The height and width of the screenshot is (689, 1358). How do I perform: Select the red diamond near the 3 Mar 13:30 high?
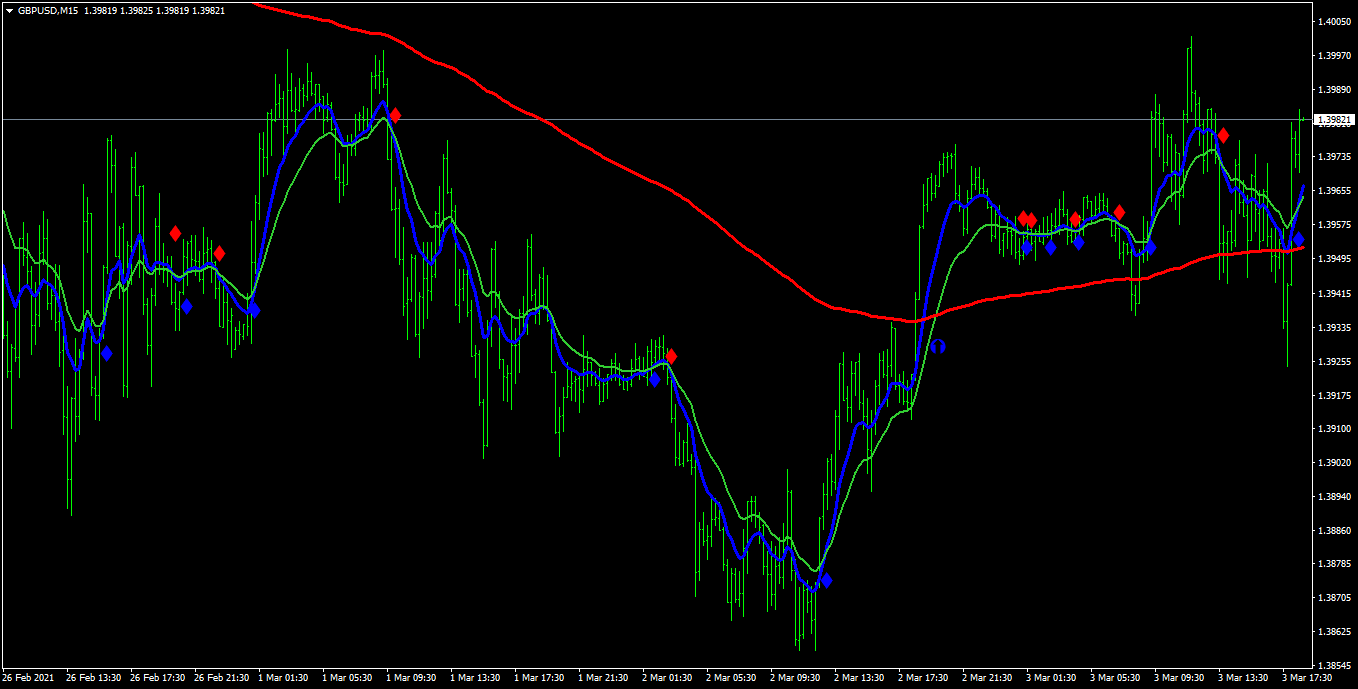pyautogui.click(x=1223, y=135)
